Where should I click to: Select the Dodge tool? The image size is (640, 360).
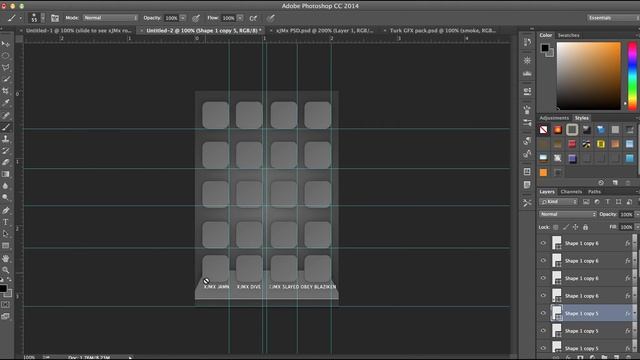[5, 198]
